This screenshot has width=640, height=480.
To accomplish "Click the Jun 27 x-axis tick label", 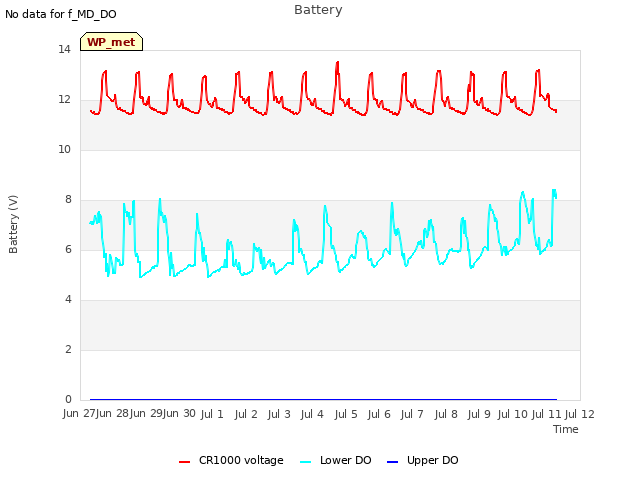I will pos(79,413).
